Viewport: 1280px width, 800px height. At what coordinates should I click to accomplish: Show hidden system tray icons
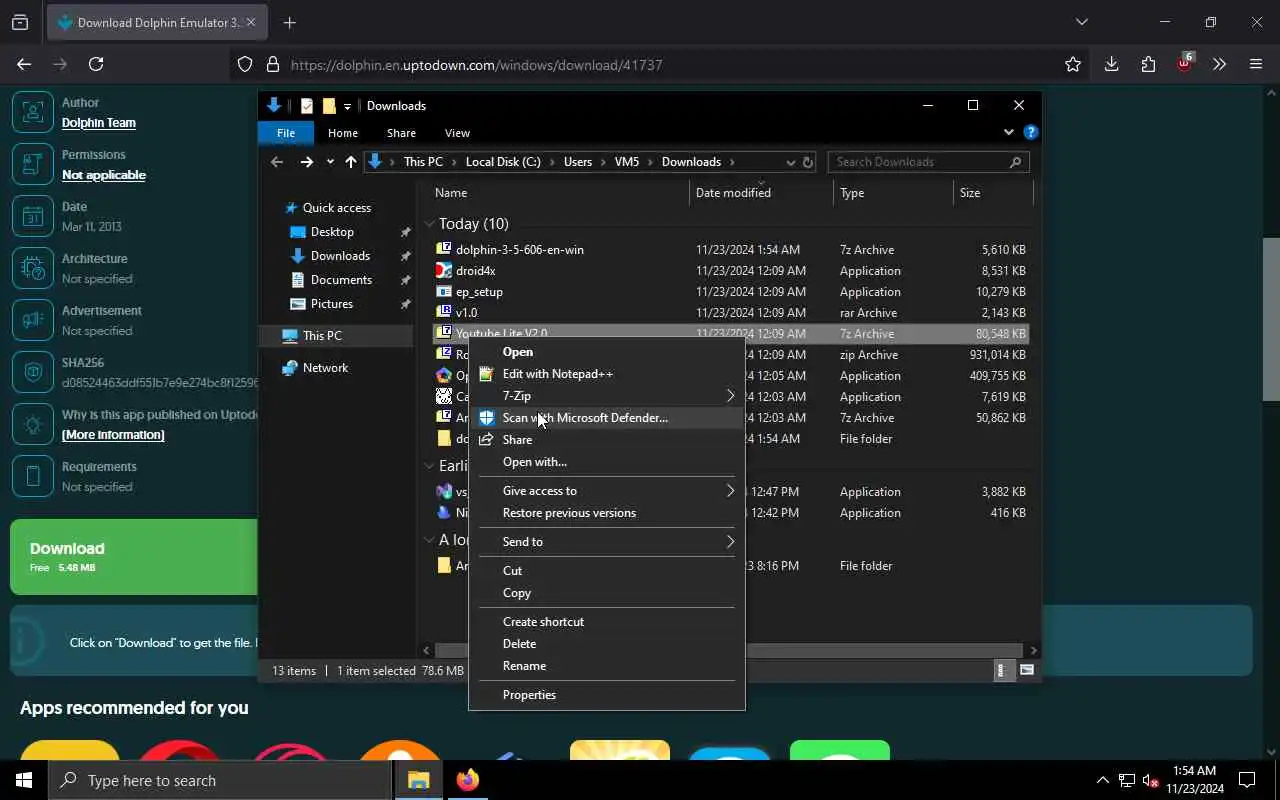pyautogui.click(x=1103, y=780)
